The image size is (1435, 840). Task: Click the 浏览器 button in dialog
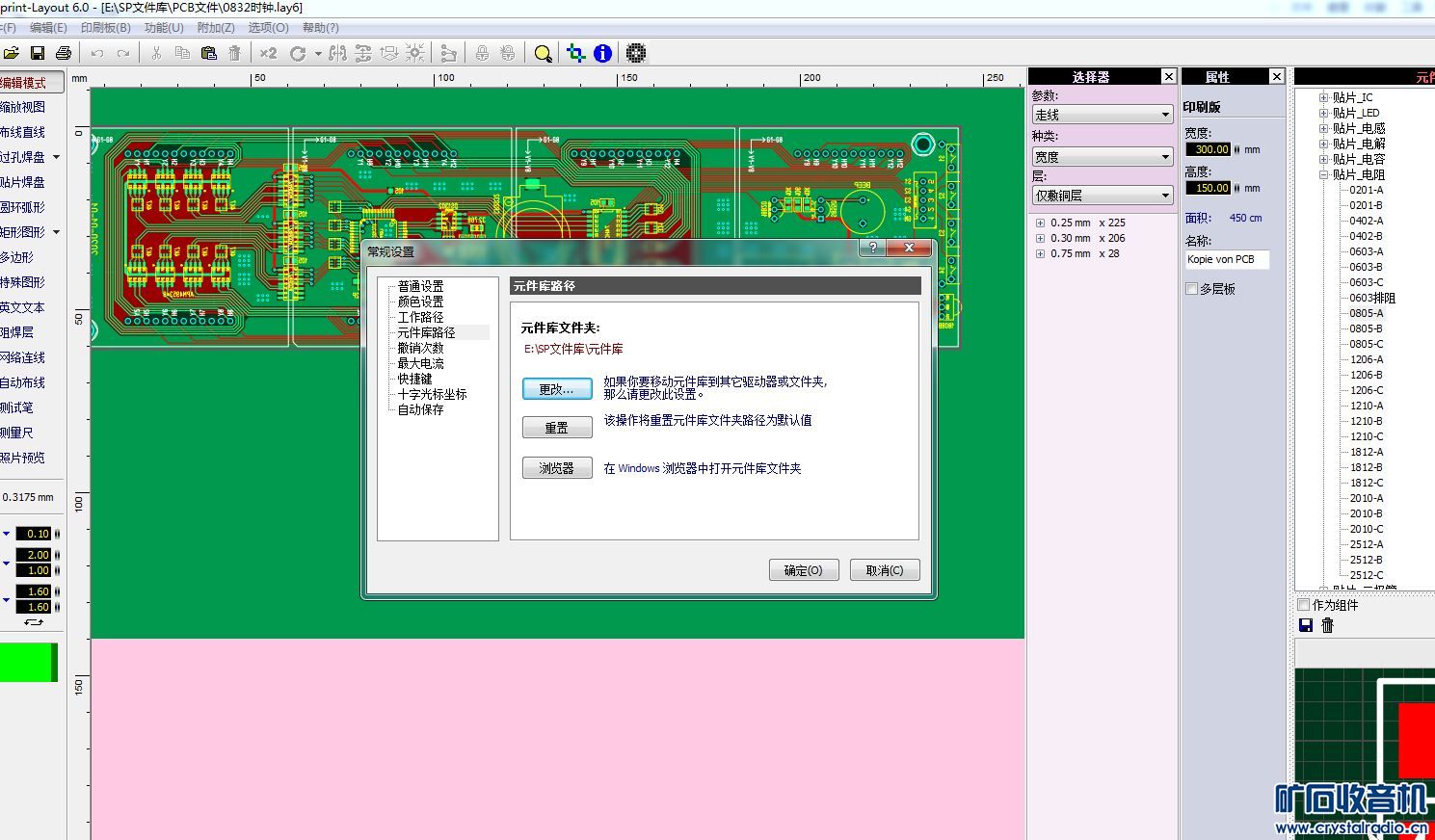tap(557, 468)
